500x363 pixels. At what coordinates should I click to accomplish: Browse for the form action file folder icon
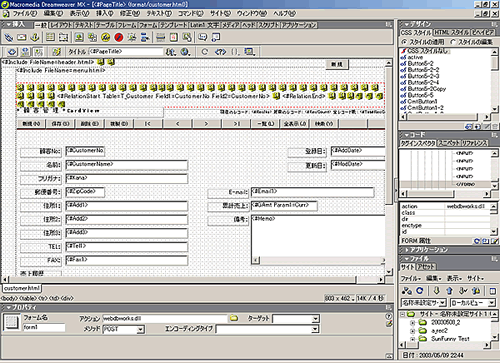point(234,318)
